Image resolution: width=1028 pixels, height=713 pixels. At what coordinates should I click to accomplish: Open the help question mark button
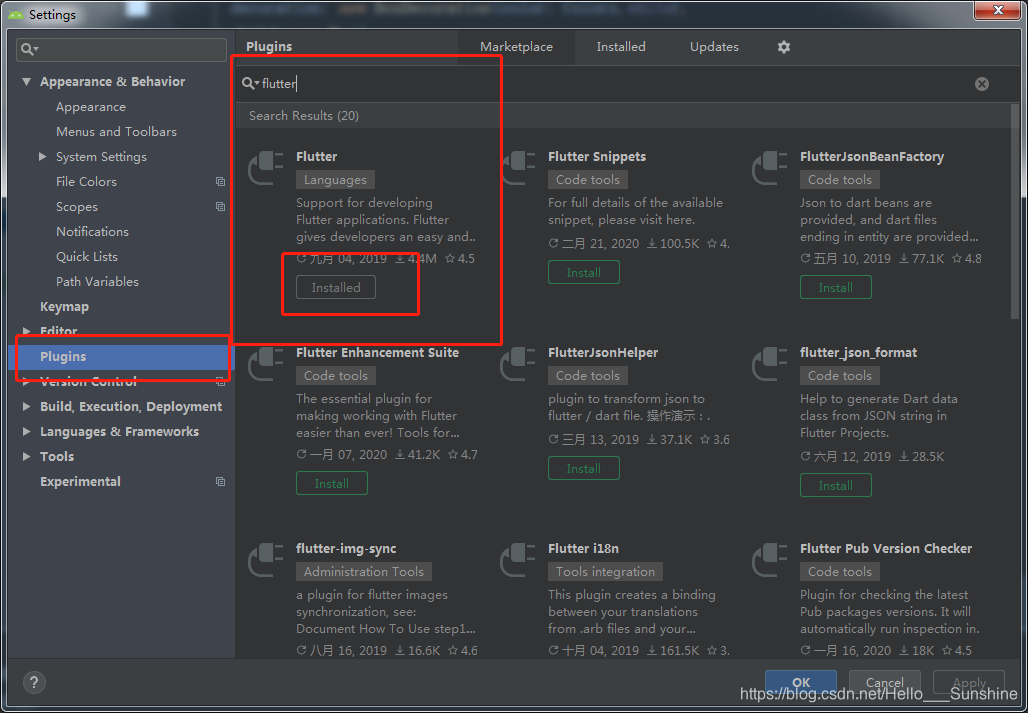[34, 682]
